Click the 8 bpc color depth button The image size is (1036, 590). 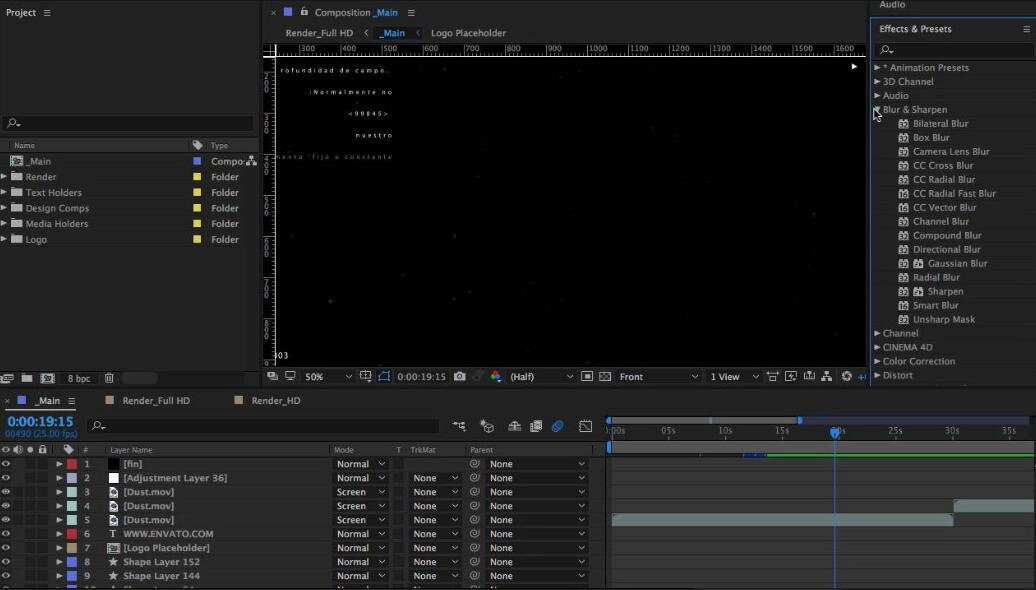[78, 378]
